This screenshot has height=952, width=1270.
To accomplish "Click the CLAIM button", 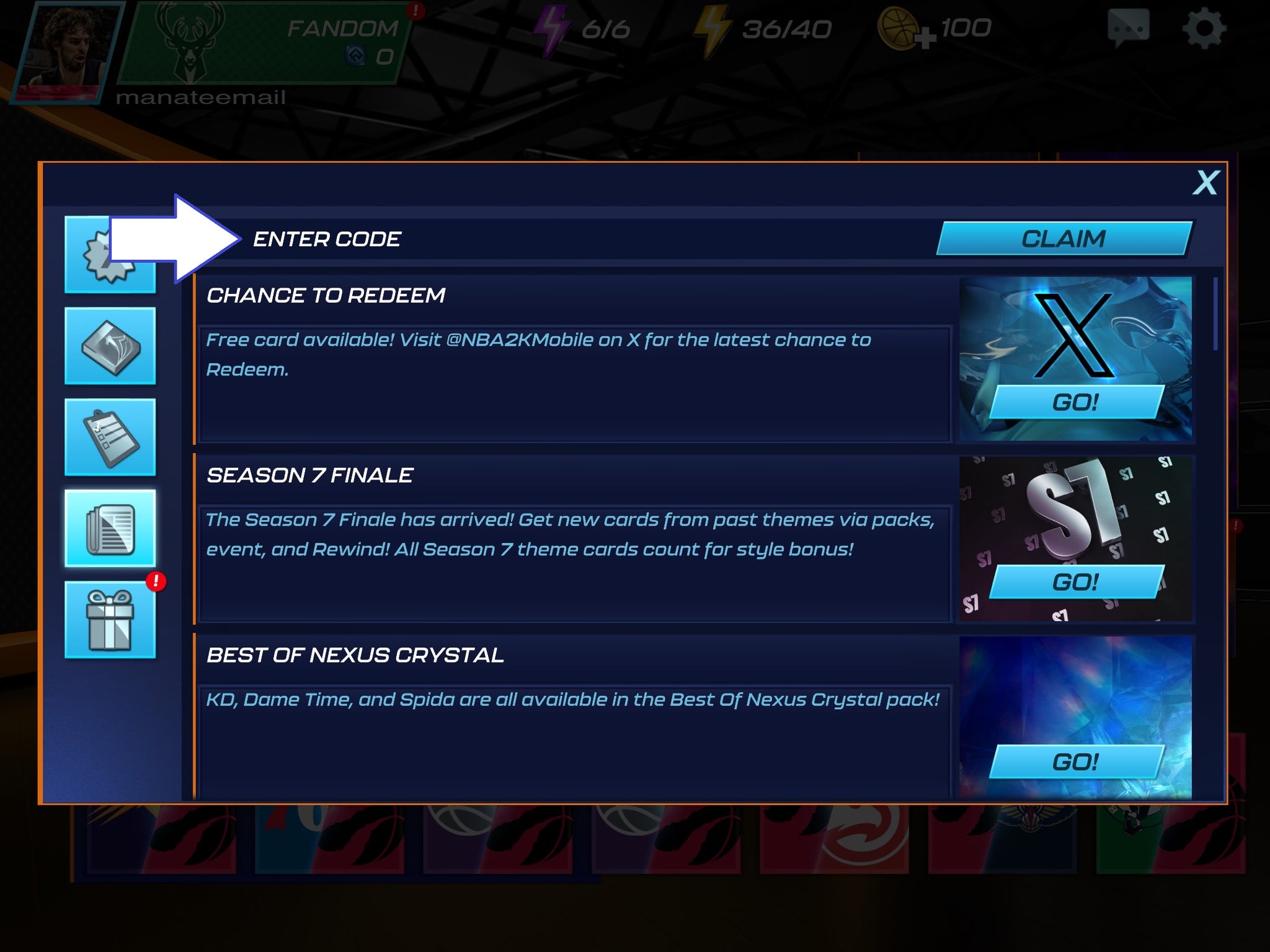I will (1064, 239).
